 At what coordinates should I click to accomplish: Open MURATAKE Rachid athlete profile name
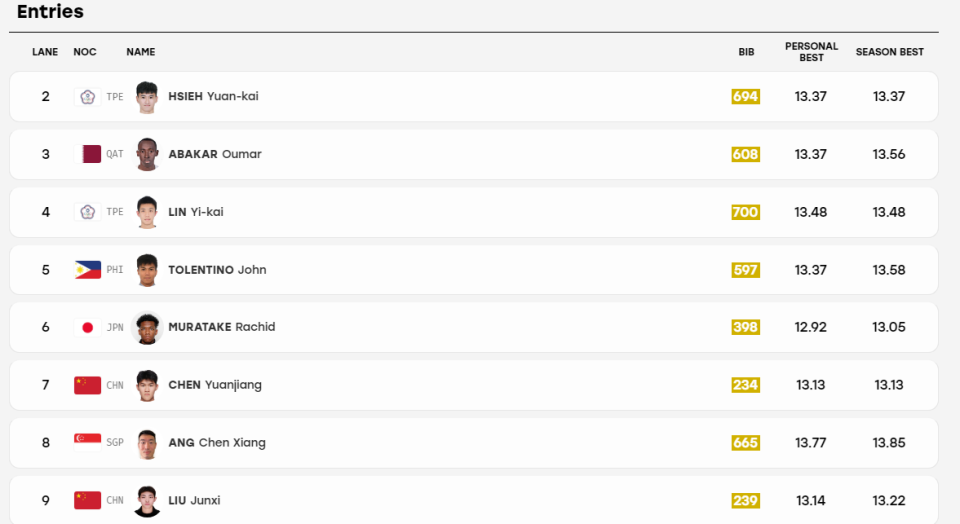click(x=222, y=327)
